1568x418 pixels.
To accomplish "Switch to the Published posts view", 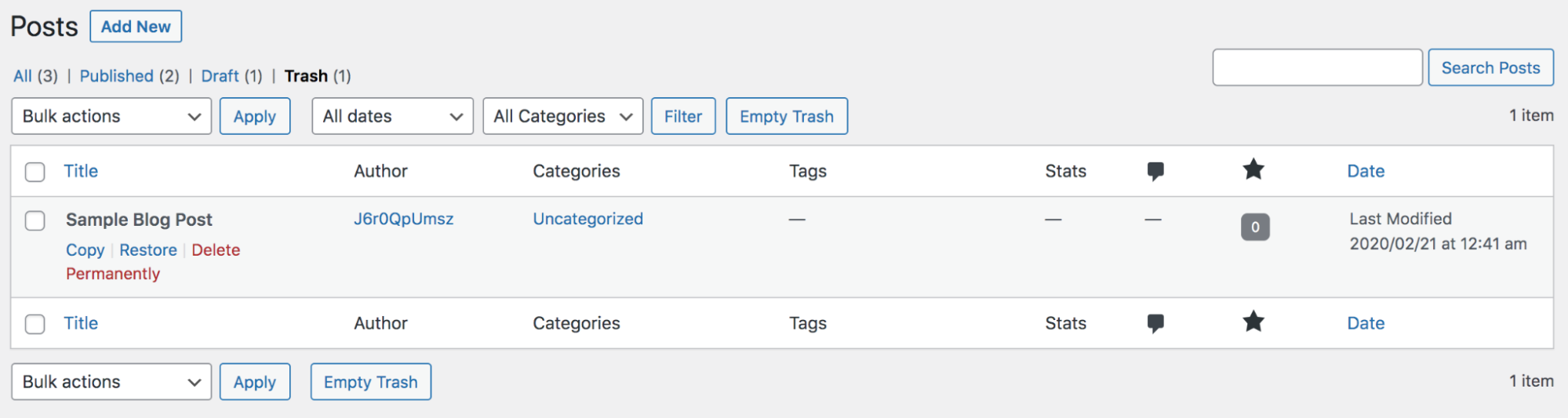I will (117, 76).
